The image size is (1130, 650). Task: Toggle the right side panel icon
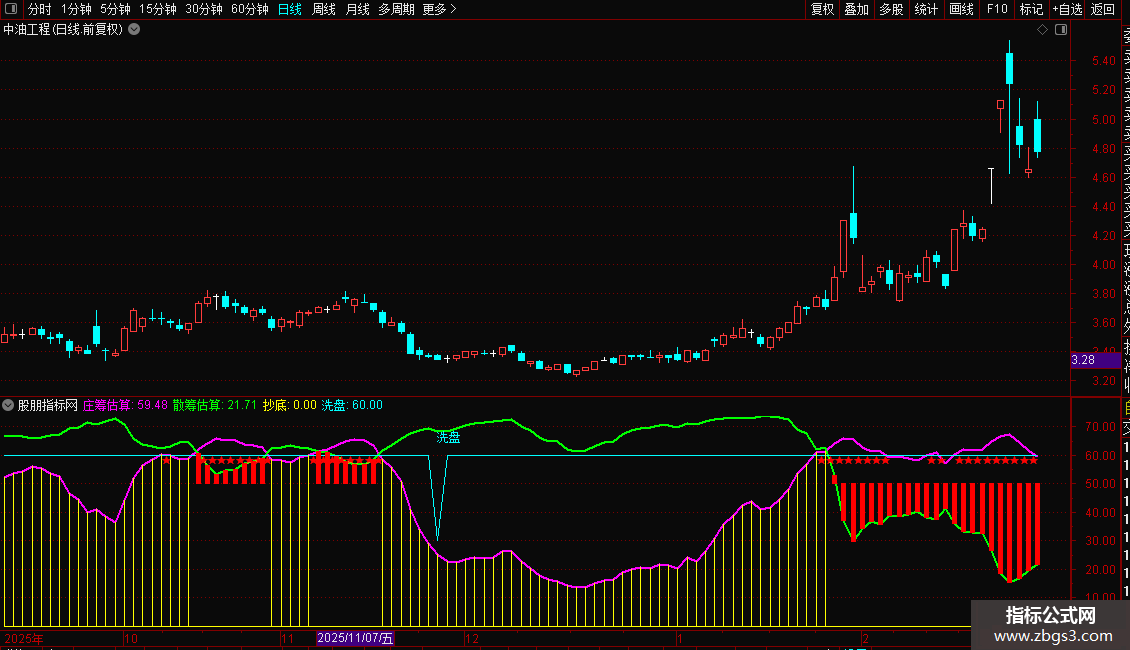click(x=1061, y=30)
